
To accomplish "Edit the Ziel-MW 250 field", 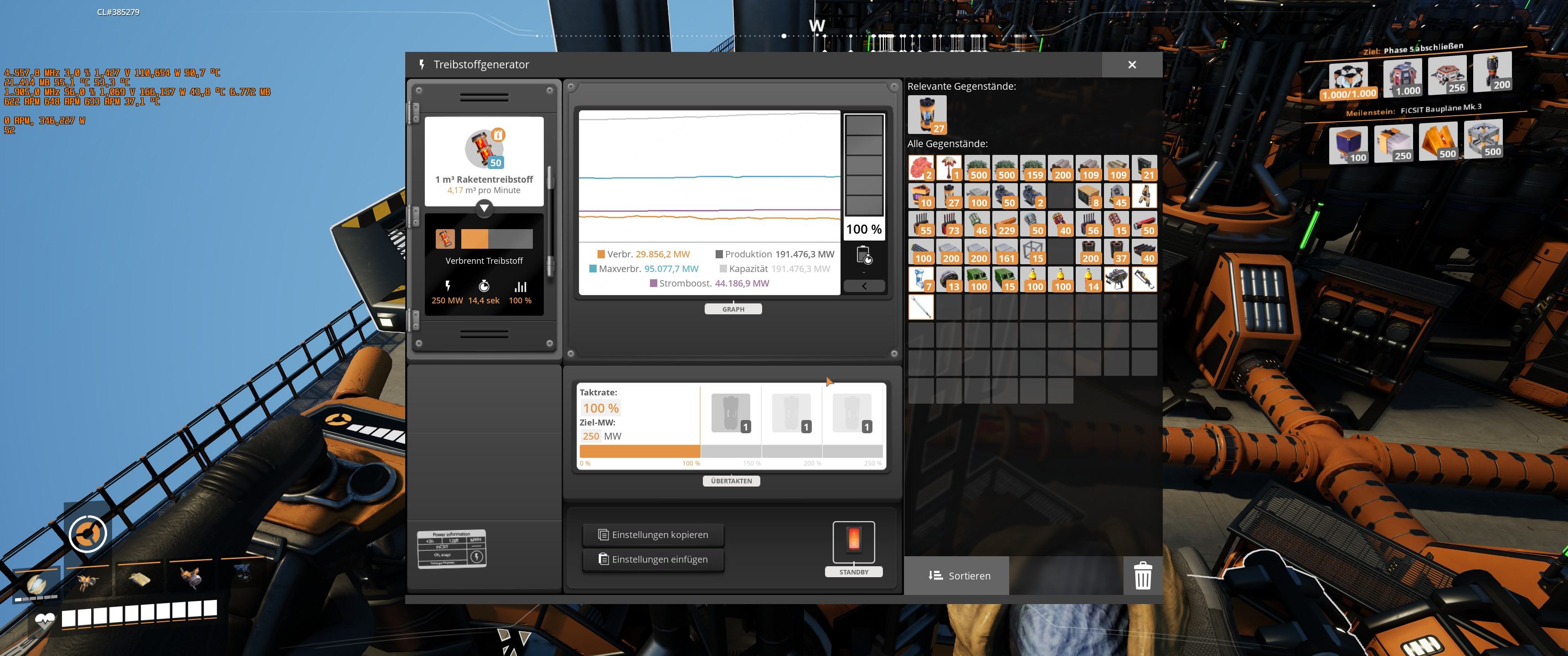I will tap(590, 436).
